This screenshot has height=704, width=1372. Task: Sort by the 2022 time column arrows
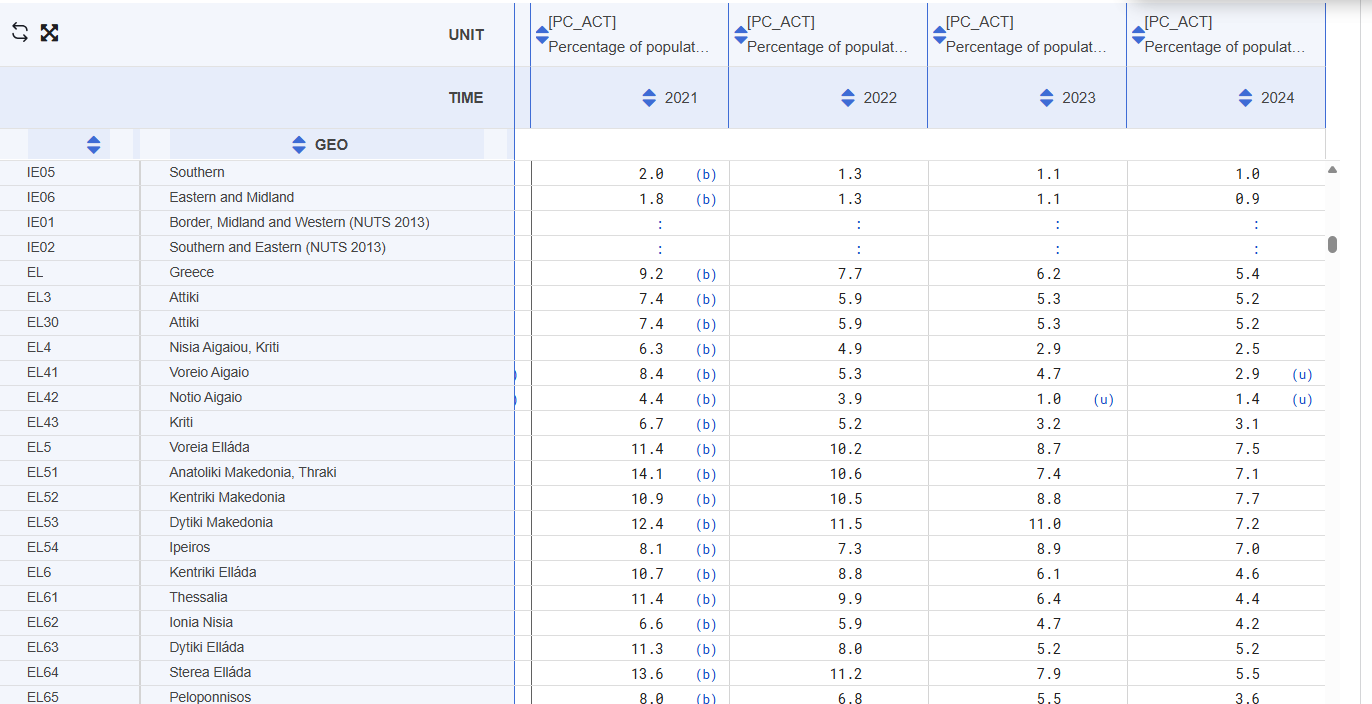848,98
